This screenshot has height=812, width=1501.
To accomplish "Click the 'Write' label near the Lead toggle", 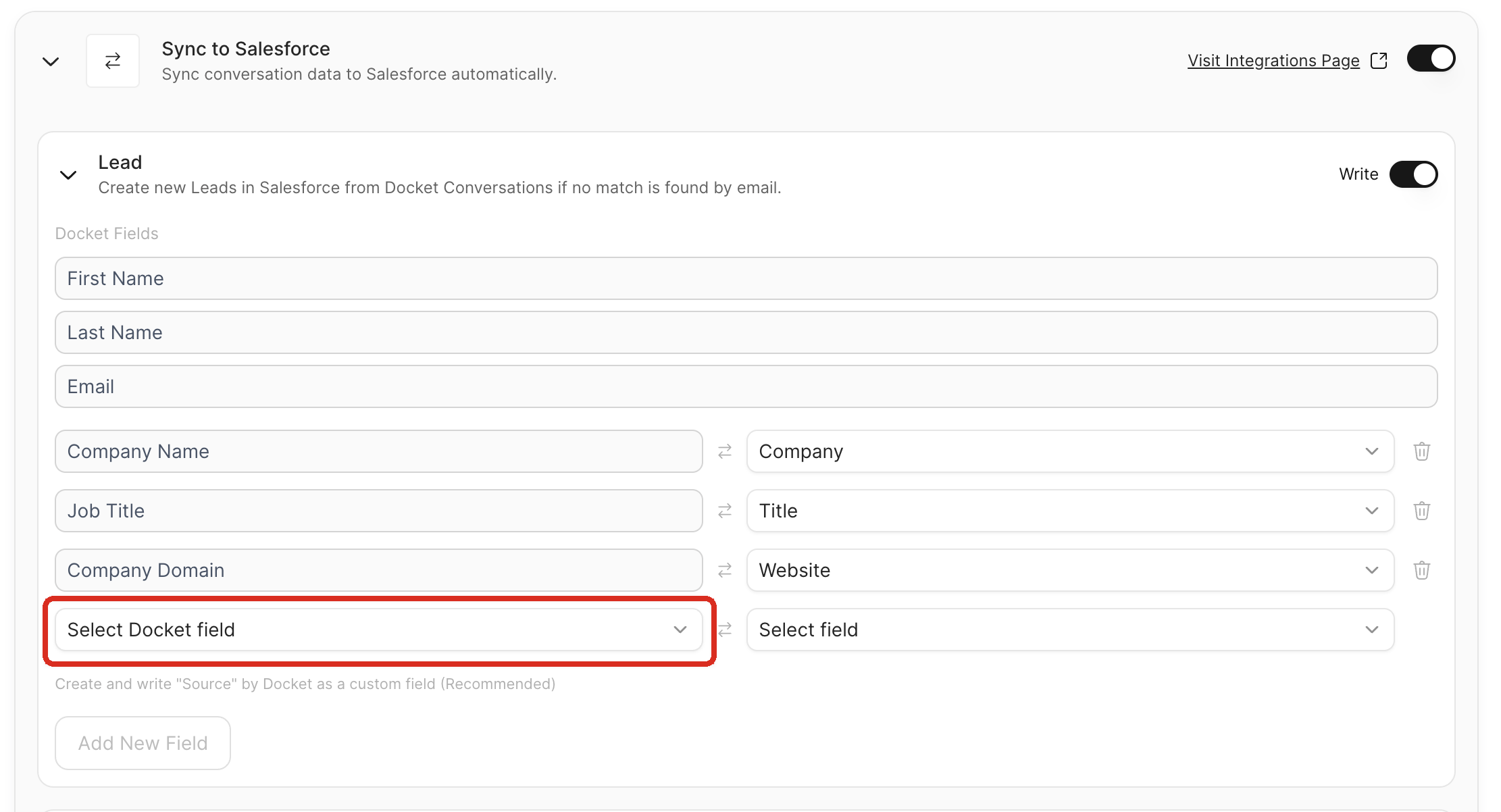I will (1358, 174).
